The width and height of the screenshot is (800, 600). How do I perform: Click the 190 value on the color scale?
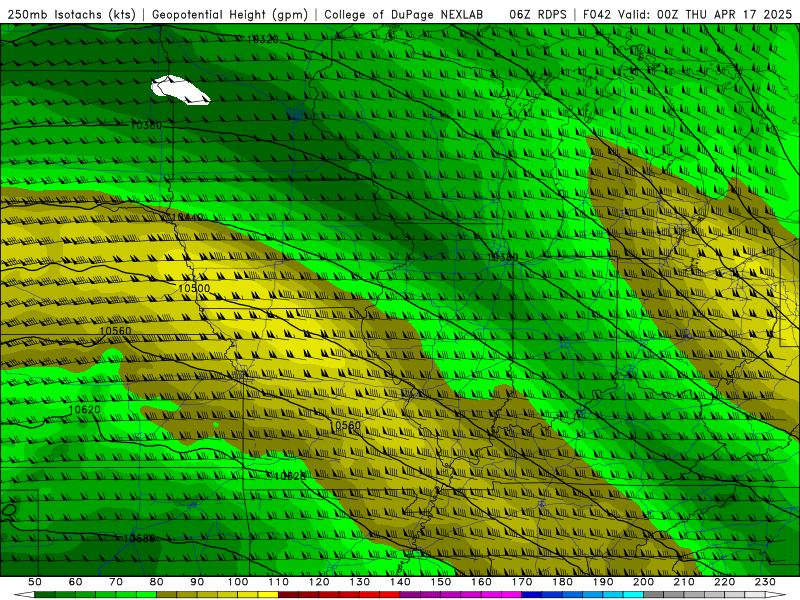pyautogui.click(x=603, y=582)
